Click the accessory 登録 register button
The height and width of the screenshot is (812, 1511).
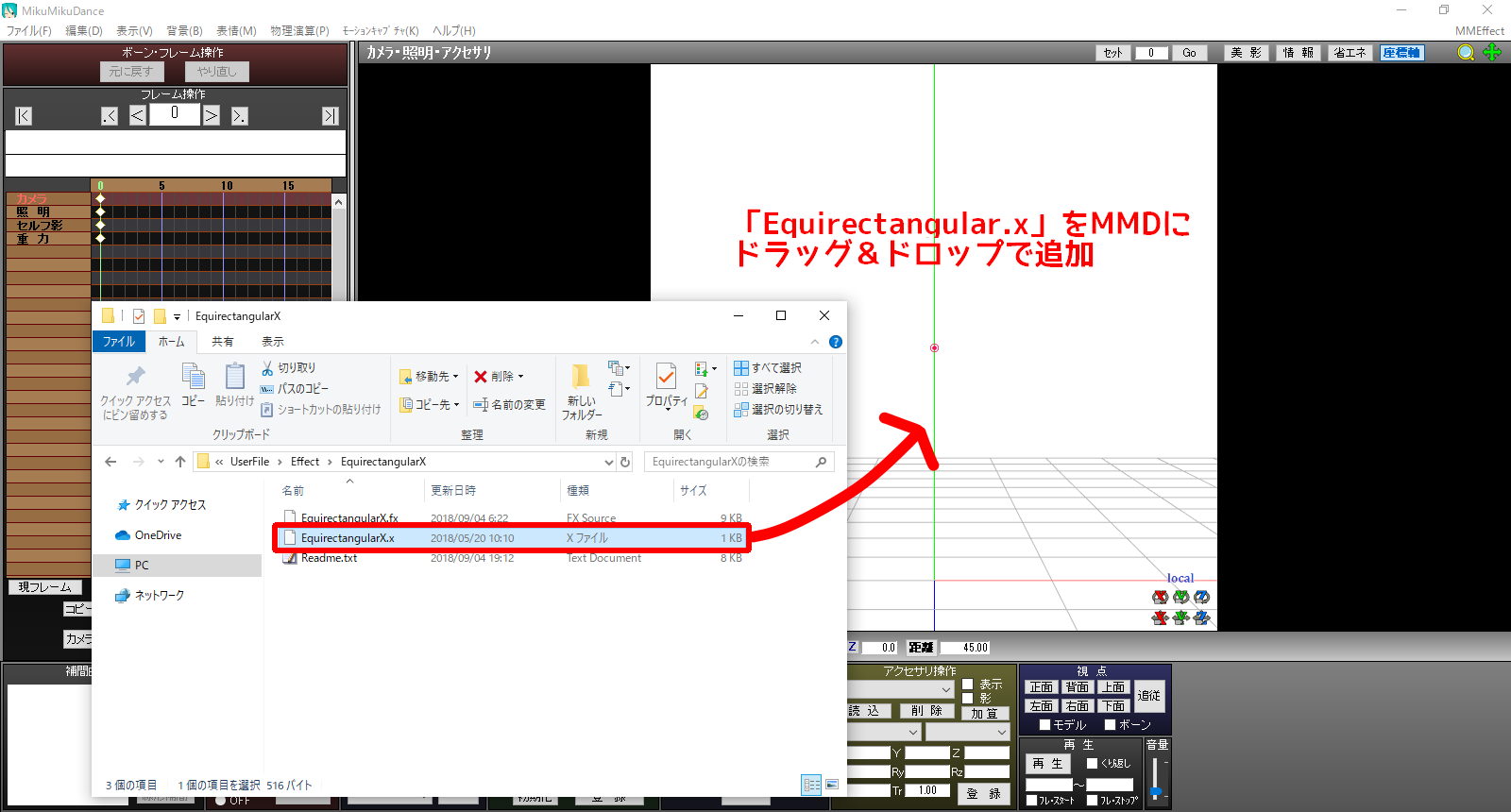(983, 794)
